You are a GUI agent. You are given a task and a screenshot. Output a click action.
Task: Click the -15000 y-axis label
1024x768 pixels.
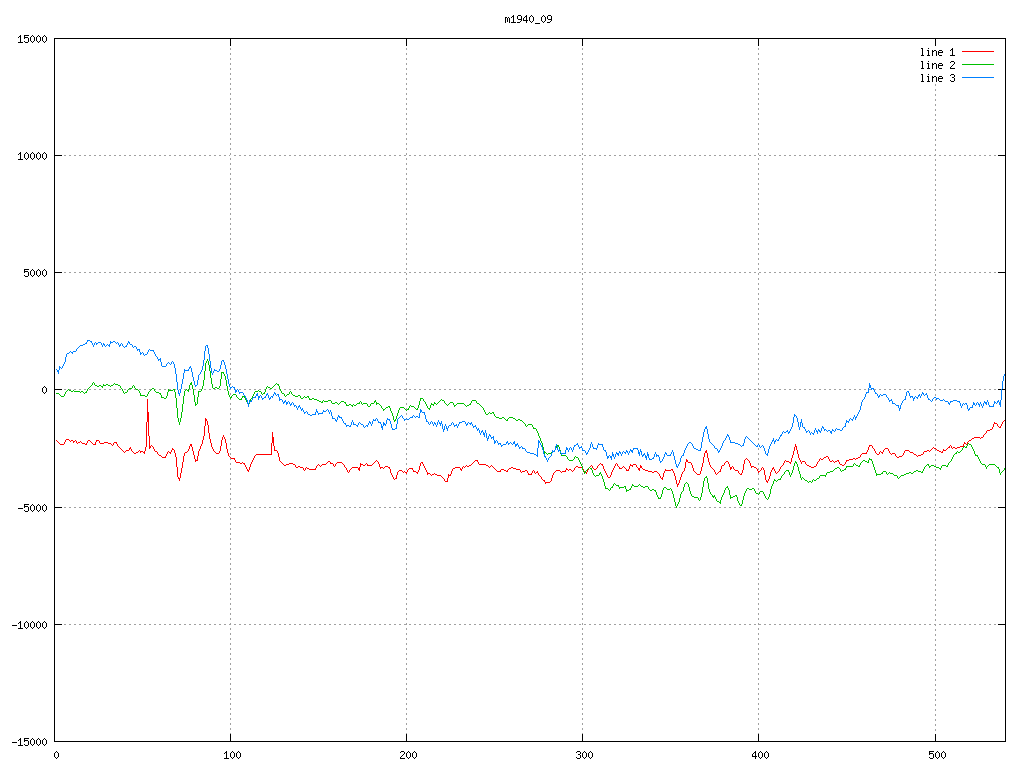(29, 742)
